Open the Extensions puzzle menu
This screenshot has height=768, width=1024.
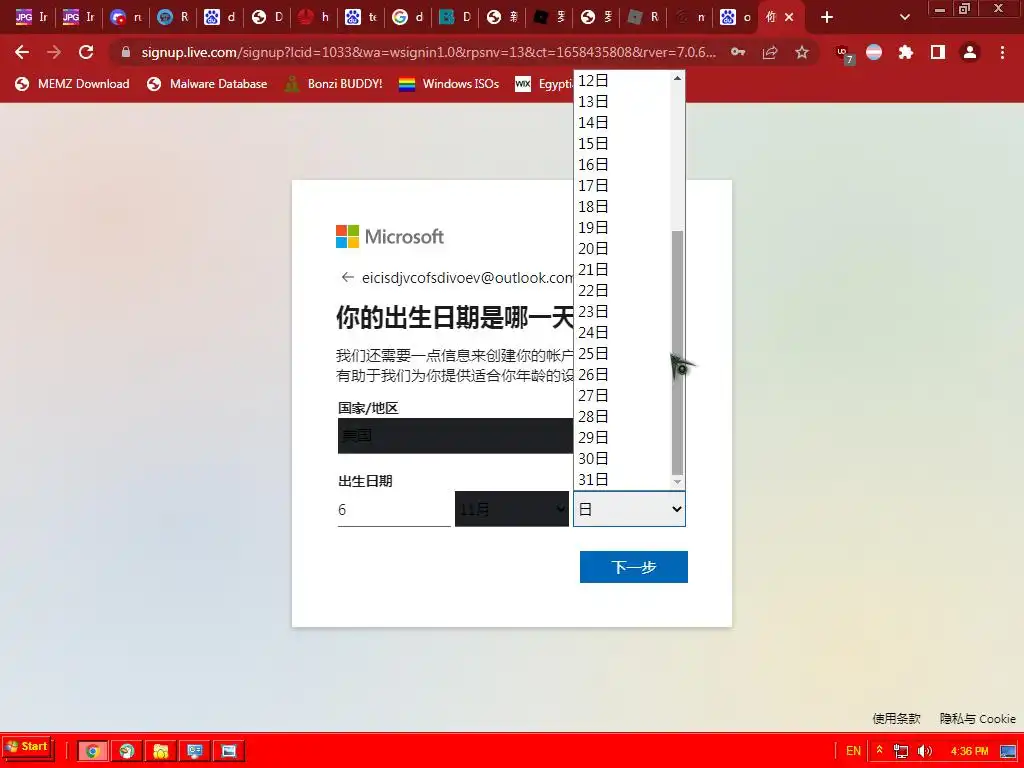[x=906, y=52]
